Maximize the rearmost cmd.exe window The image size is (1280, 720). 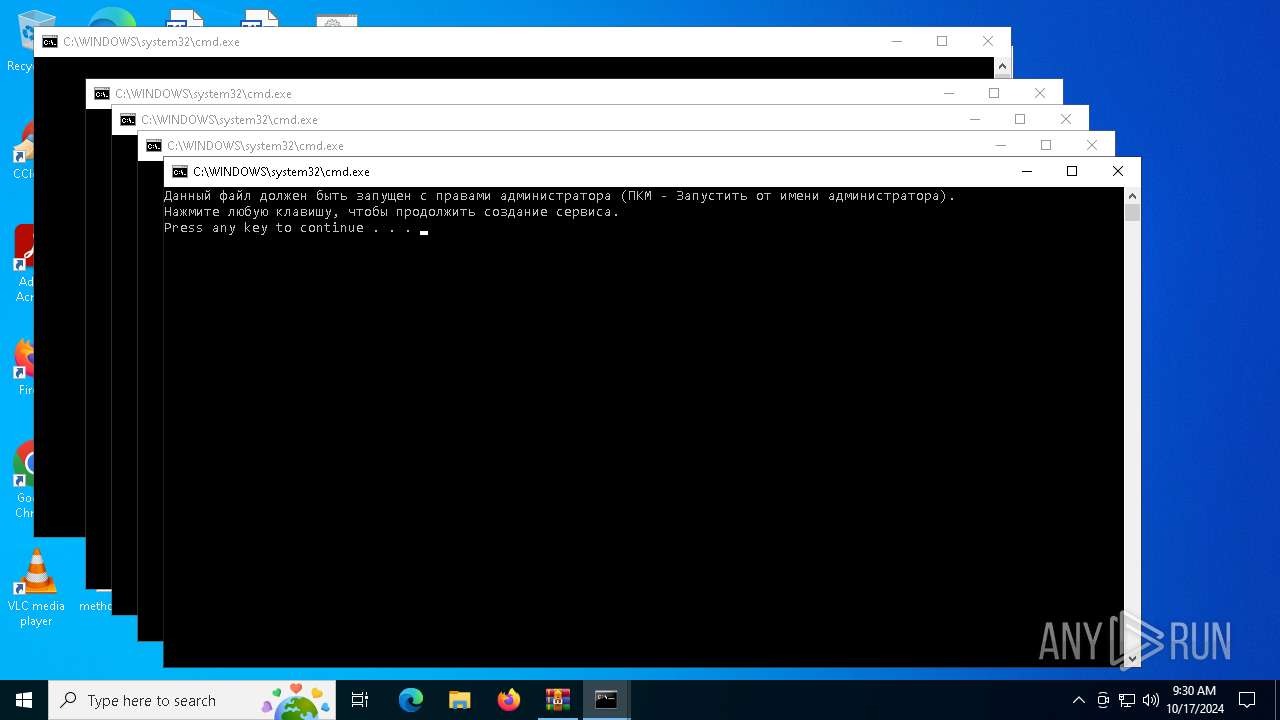[942, 41]
